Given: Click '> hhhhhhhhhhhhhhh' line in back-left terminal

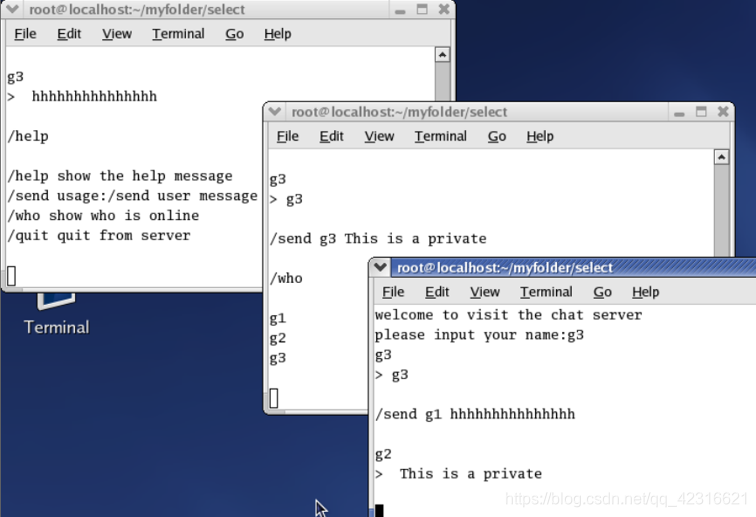Looking at the screenshot, I should point(82,96).
